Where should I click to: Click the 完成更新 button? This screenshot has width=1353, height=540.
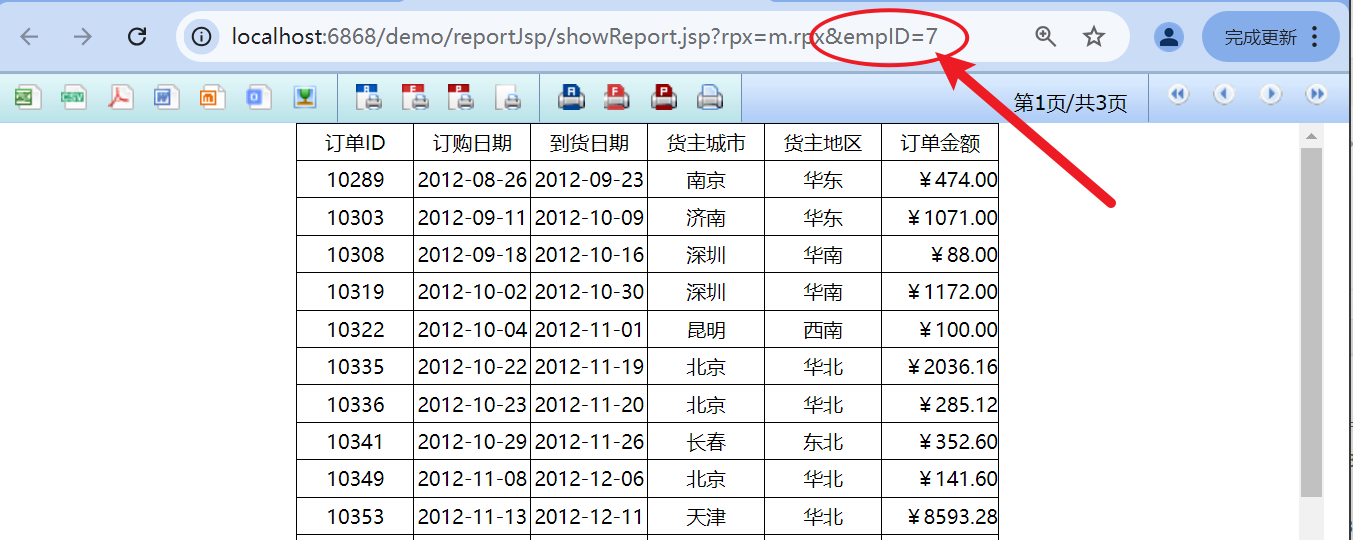(x=1260, y=37)
